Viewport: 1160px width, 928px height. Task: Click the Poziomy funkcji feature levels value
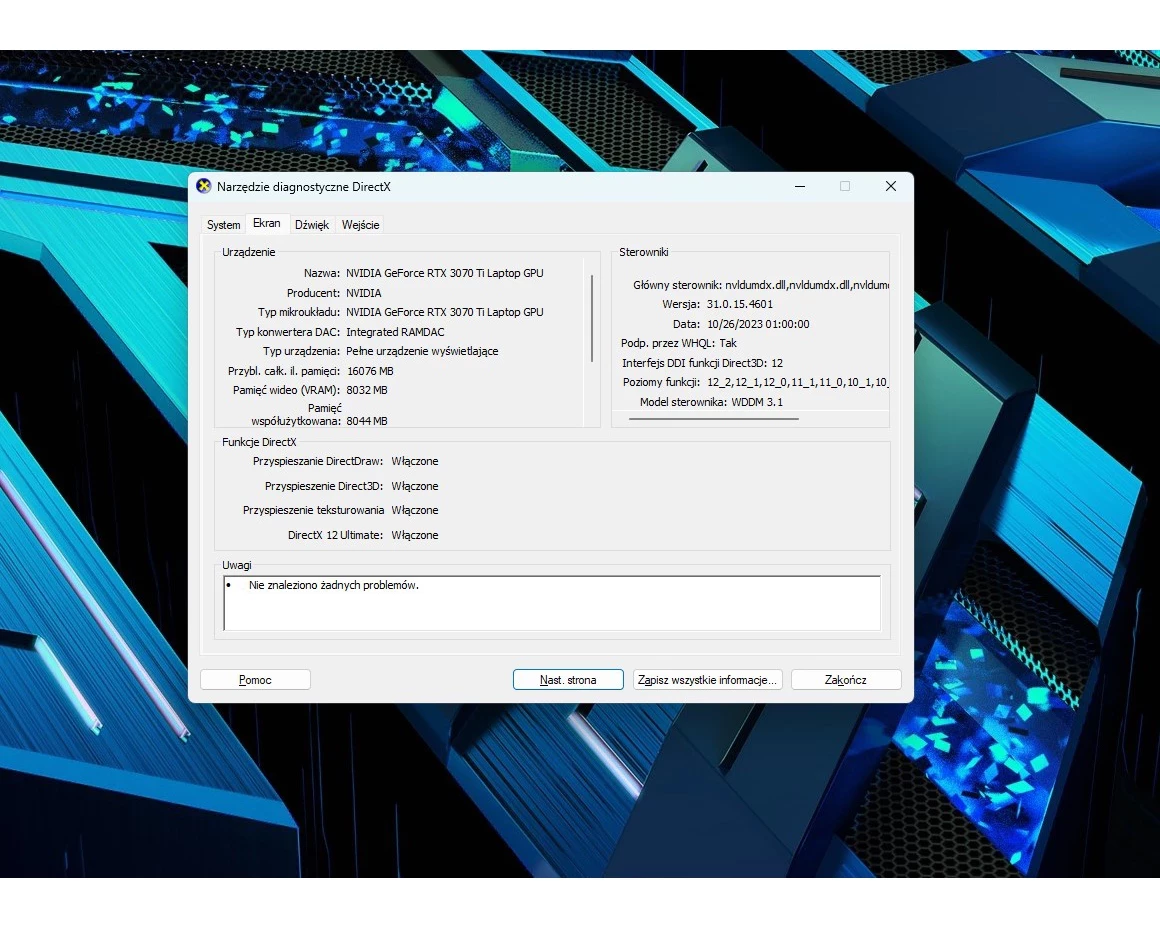[798, 383]
